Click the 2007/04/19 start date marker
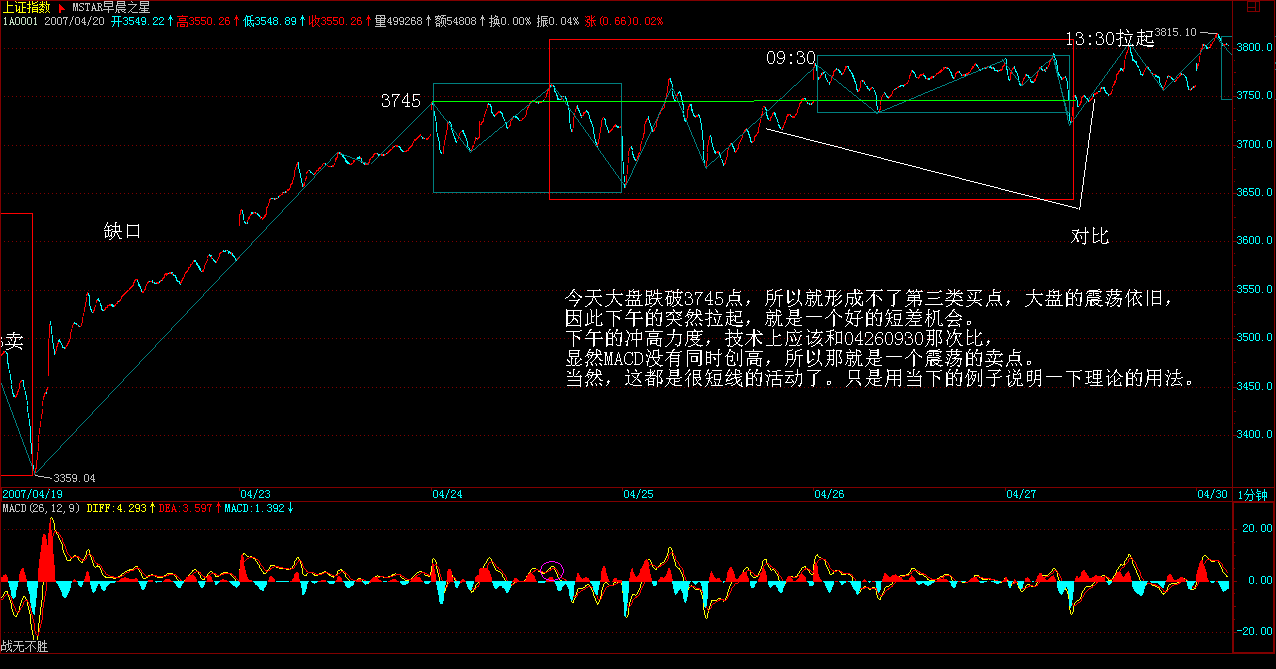Viewport: 1276px width, 669px height. [26, 495]
